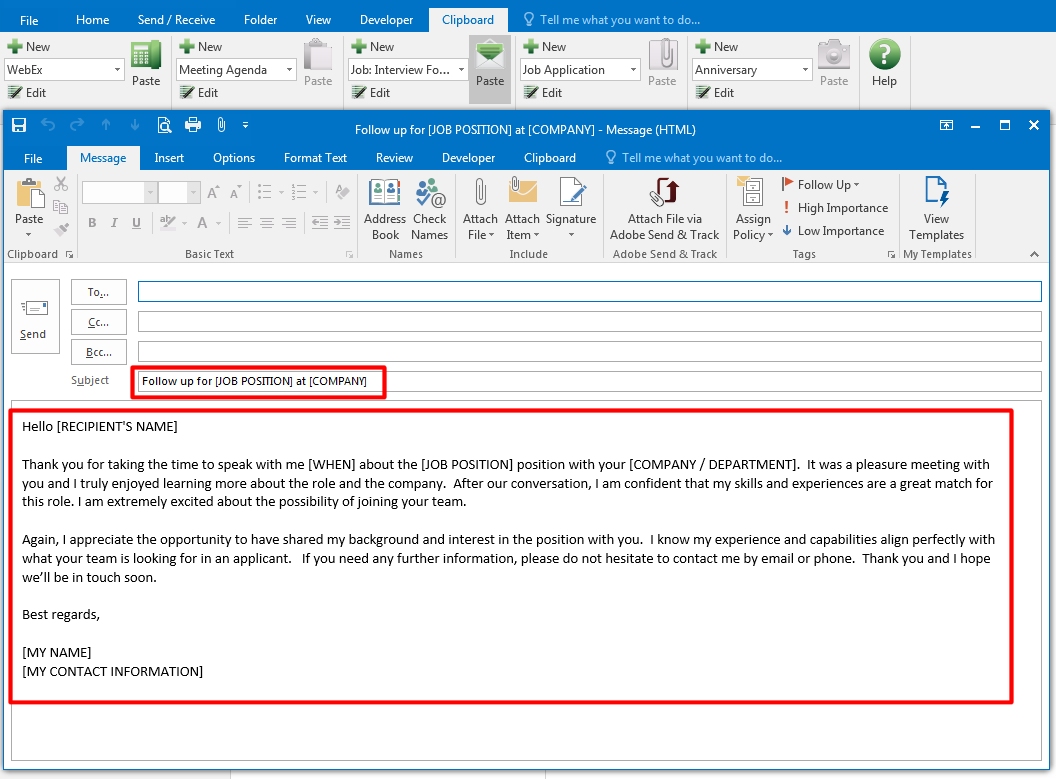The width and height of the screenshot is (1056, 779).
Task: Click Attach File via Adobe Send & Track
Action: point(665,210)
